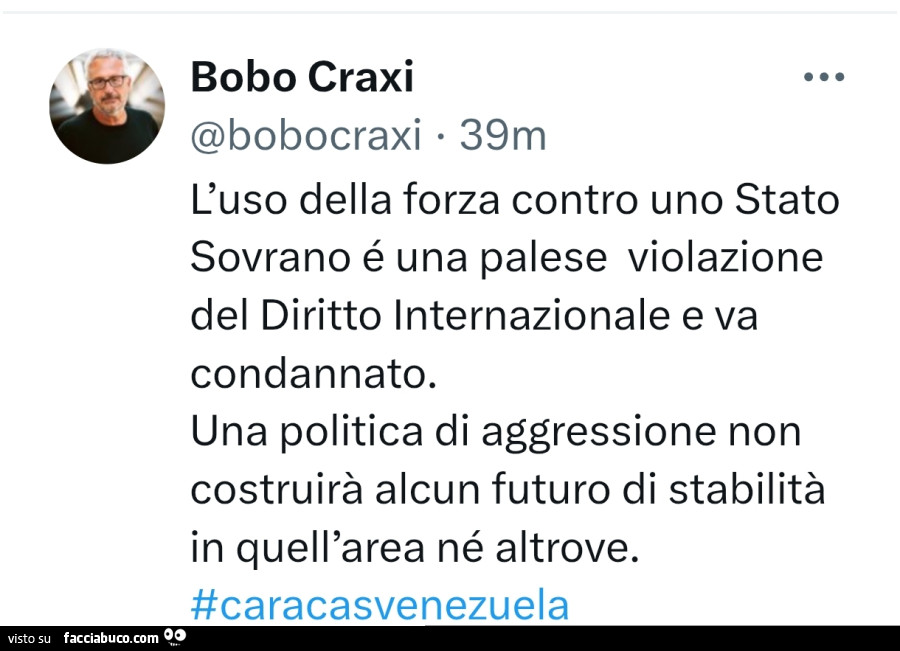The height and width of the screenshot is (651, 900).
Task: Click the word 'stabilità' in the tweet
Action: click(x=747, y=489)
